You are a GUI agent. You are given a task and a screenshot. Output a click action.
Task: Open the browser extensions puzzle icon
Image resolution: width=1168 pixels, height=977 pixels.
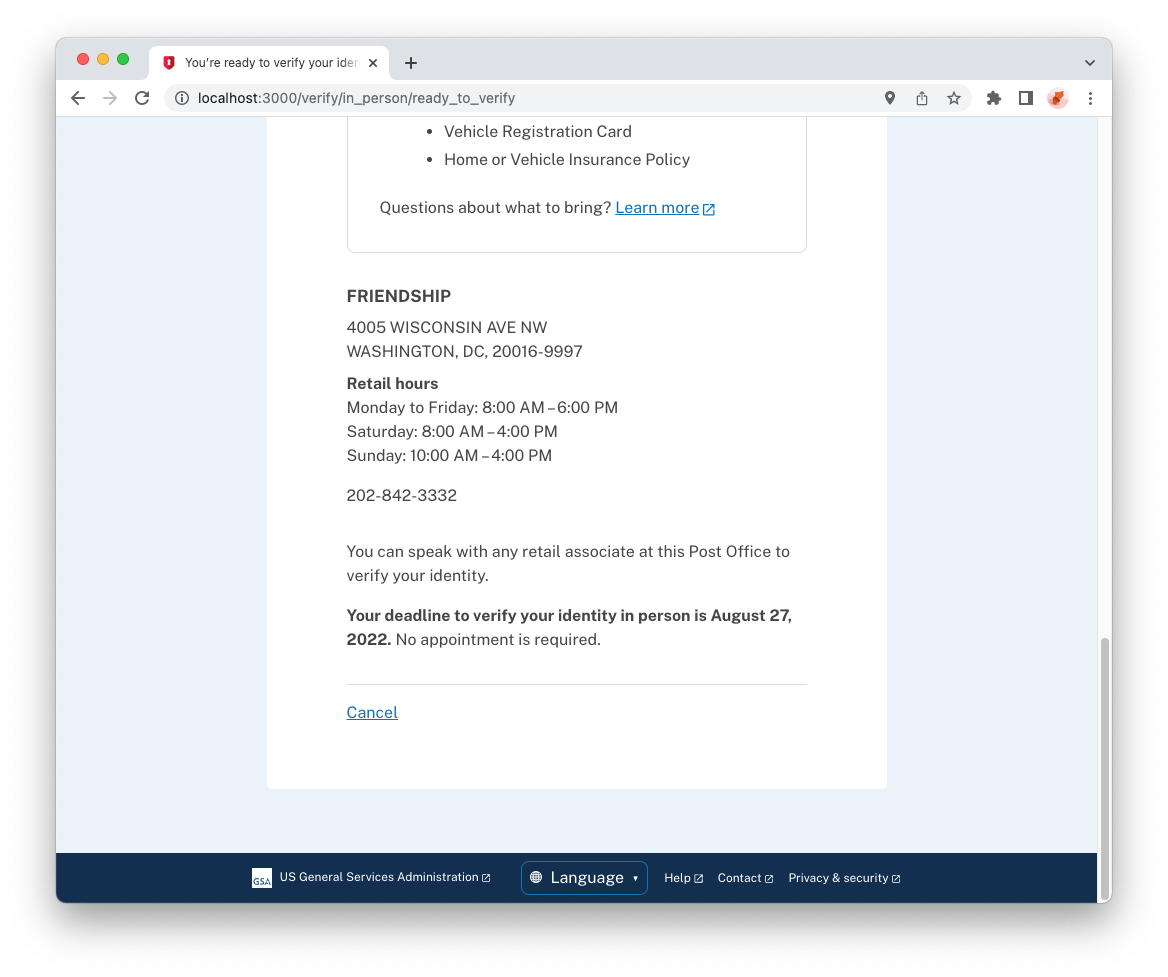click(994, 98)
